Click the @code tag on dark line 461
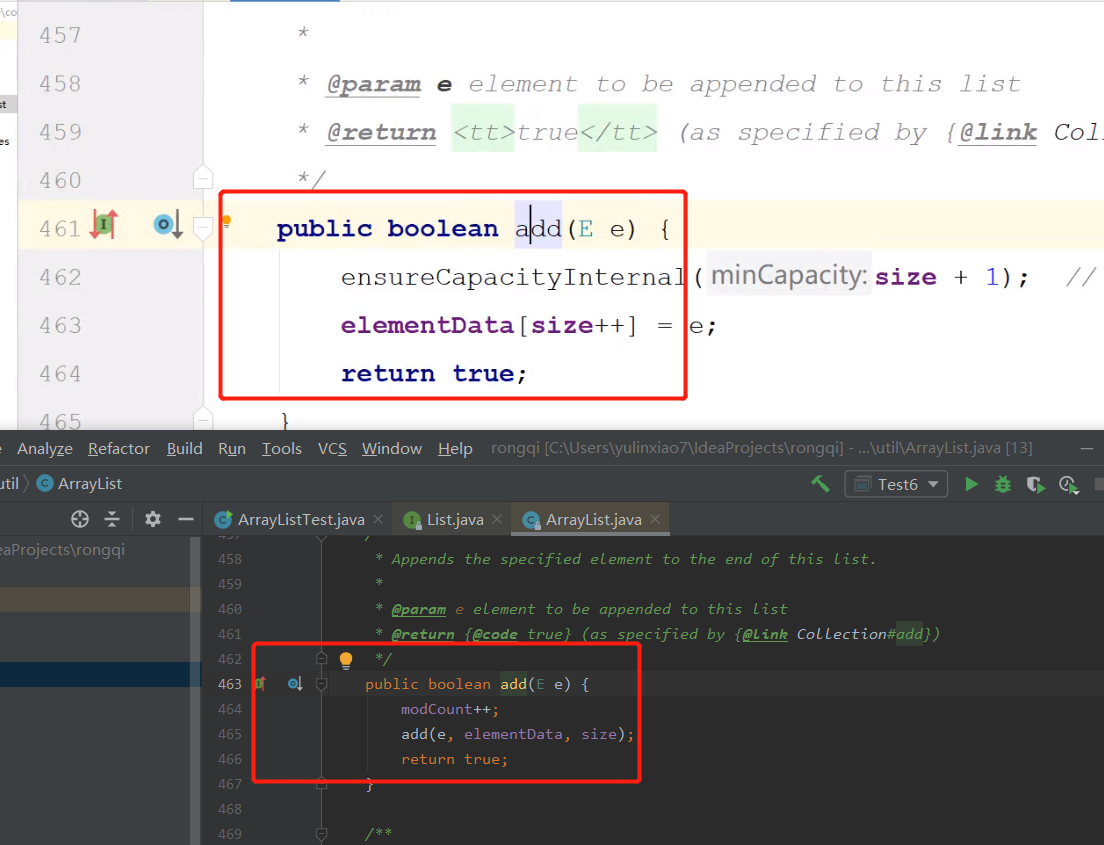1104x845 pixels. coord(496,634)
